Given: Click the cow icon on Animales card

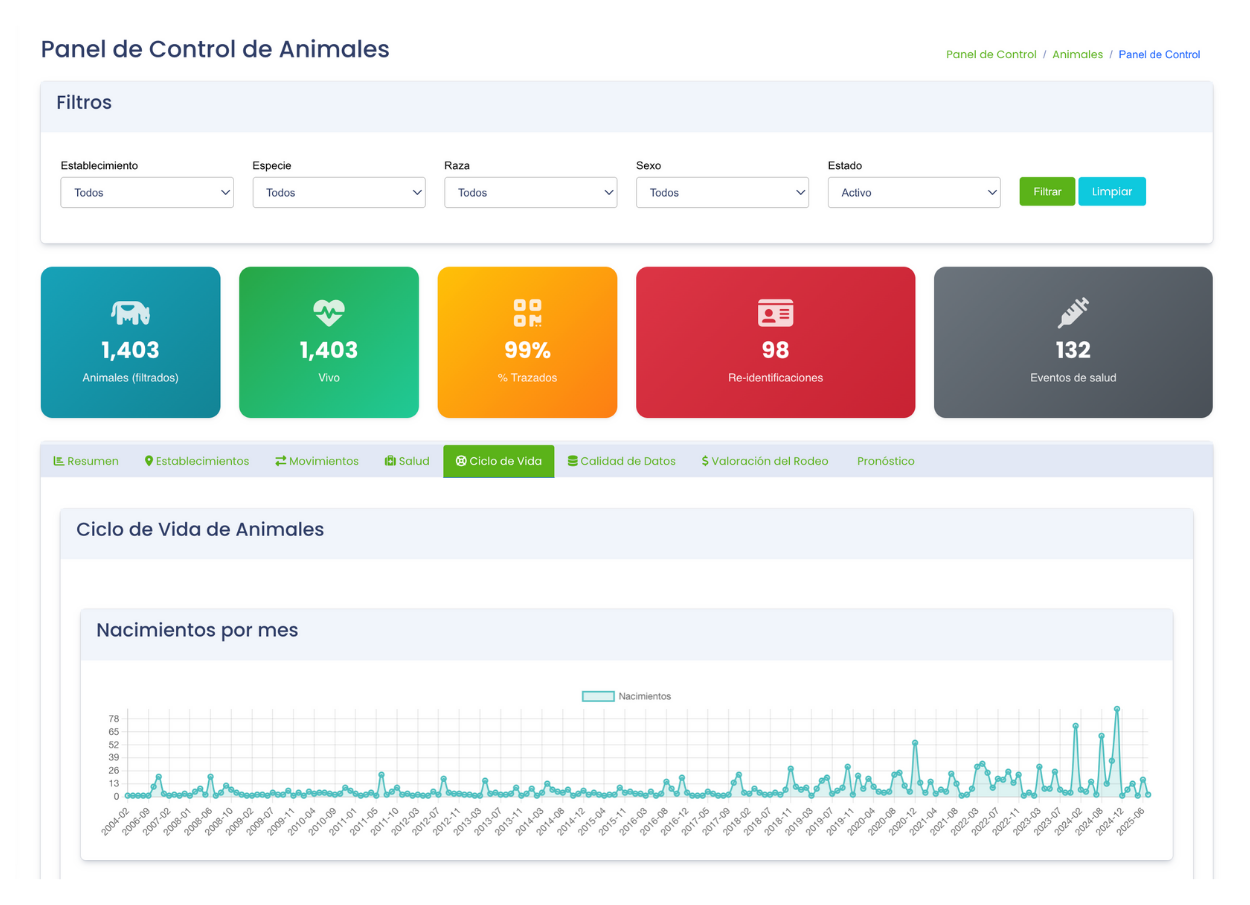Looking at the screenshot, I should tap(130, 313).
